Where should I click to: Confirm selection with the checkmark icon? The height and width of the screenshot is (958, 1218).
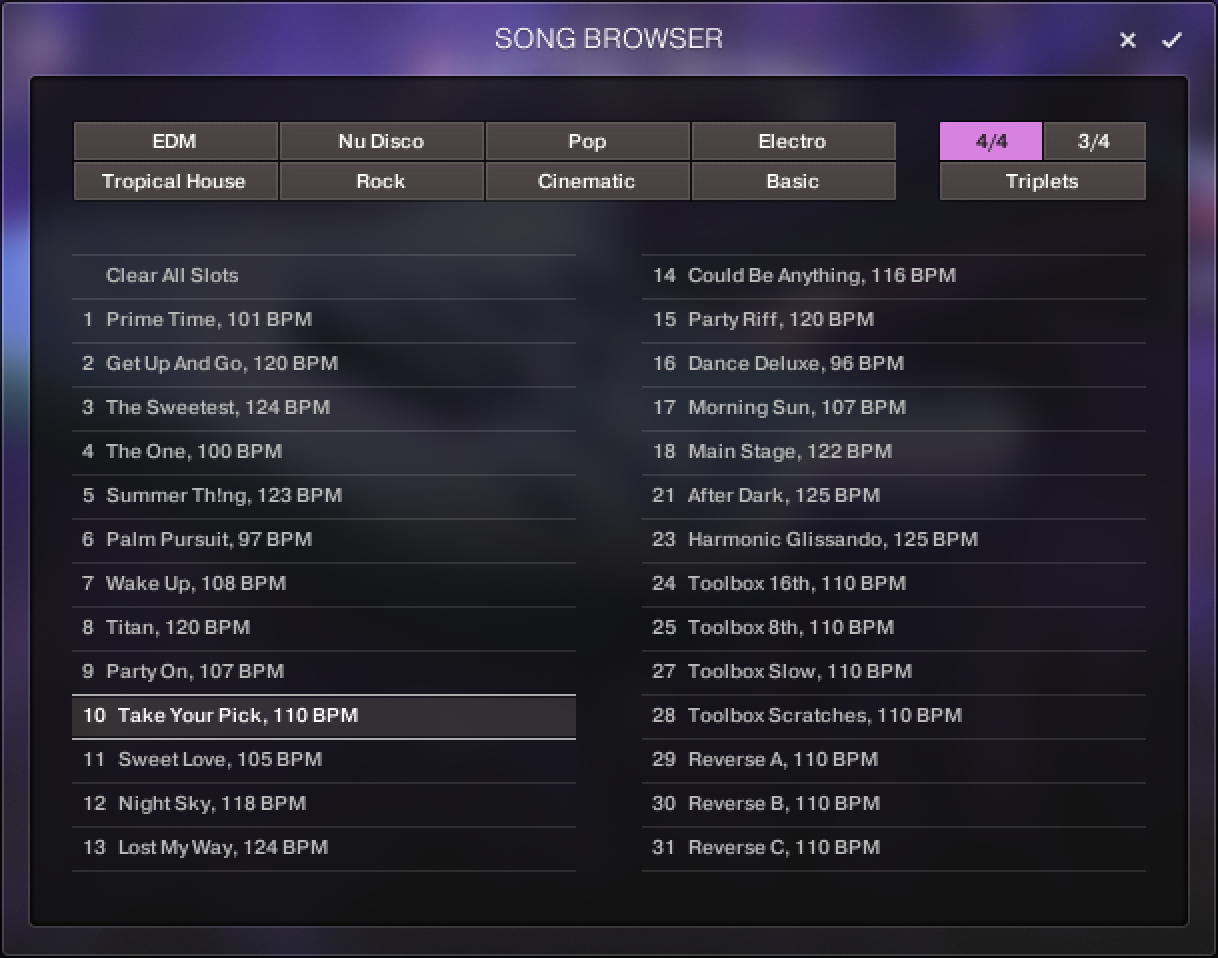pos(1173,40)
